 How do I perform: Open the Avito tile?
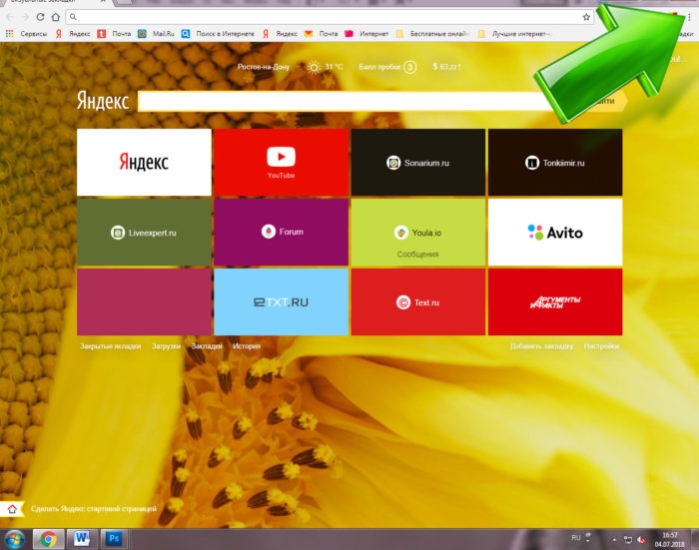(x=555, y=232)
